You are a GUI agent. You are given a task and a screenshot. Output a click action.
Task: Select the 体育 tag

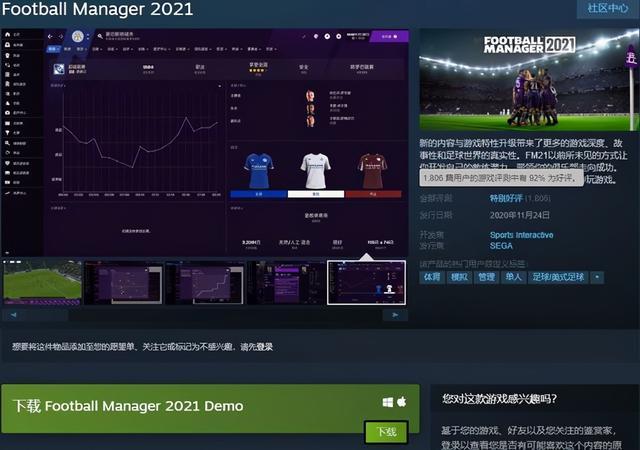click(x=432, y=277)
